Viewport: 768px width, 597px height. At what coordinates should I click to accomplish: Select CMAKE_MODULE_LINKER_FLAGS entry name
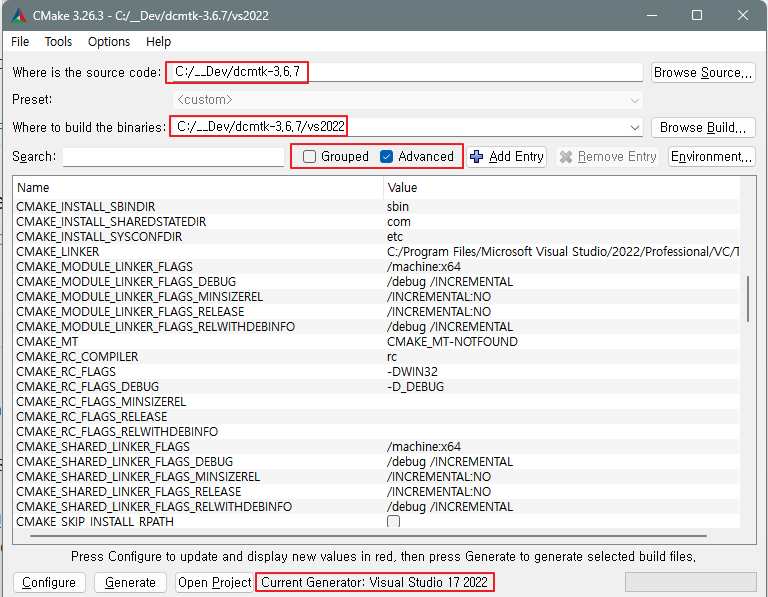[104, 267]
